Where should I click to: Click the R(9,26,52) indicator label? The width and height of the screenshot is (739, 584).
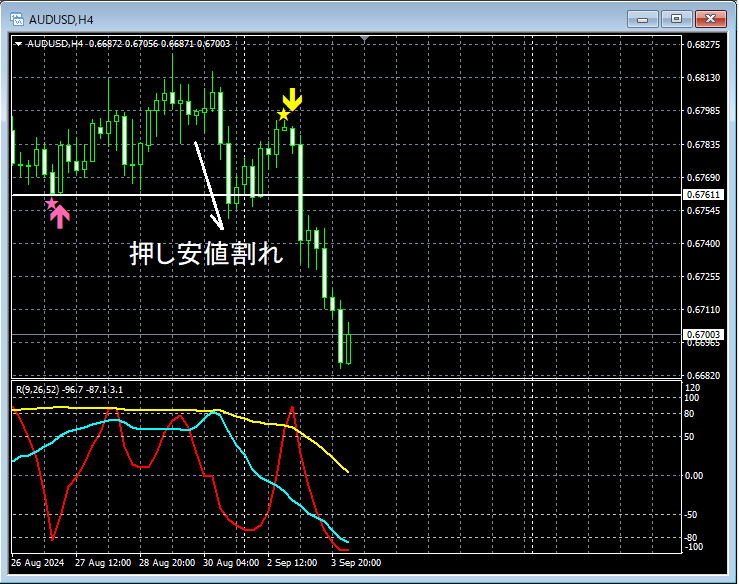pyautogui.click(x=69, y=390)
